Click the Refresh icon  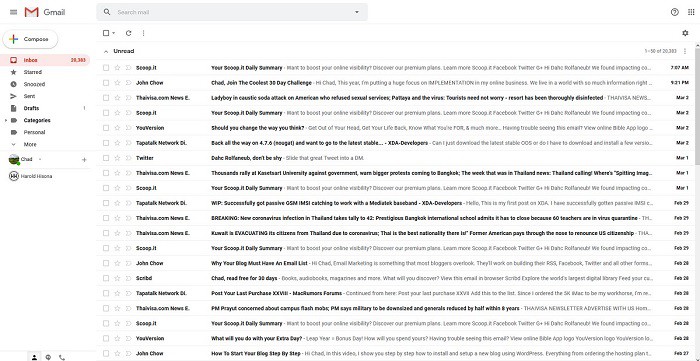click(x=129, y=33)
